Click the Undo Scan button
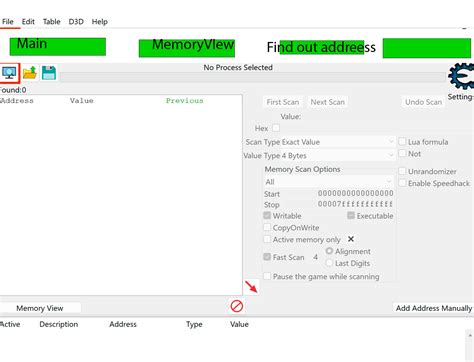The height and width of the screenshot is (362, 474). point(423,102)
